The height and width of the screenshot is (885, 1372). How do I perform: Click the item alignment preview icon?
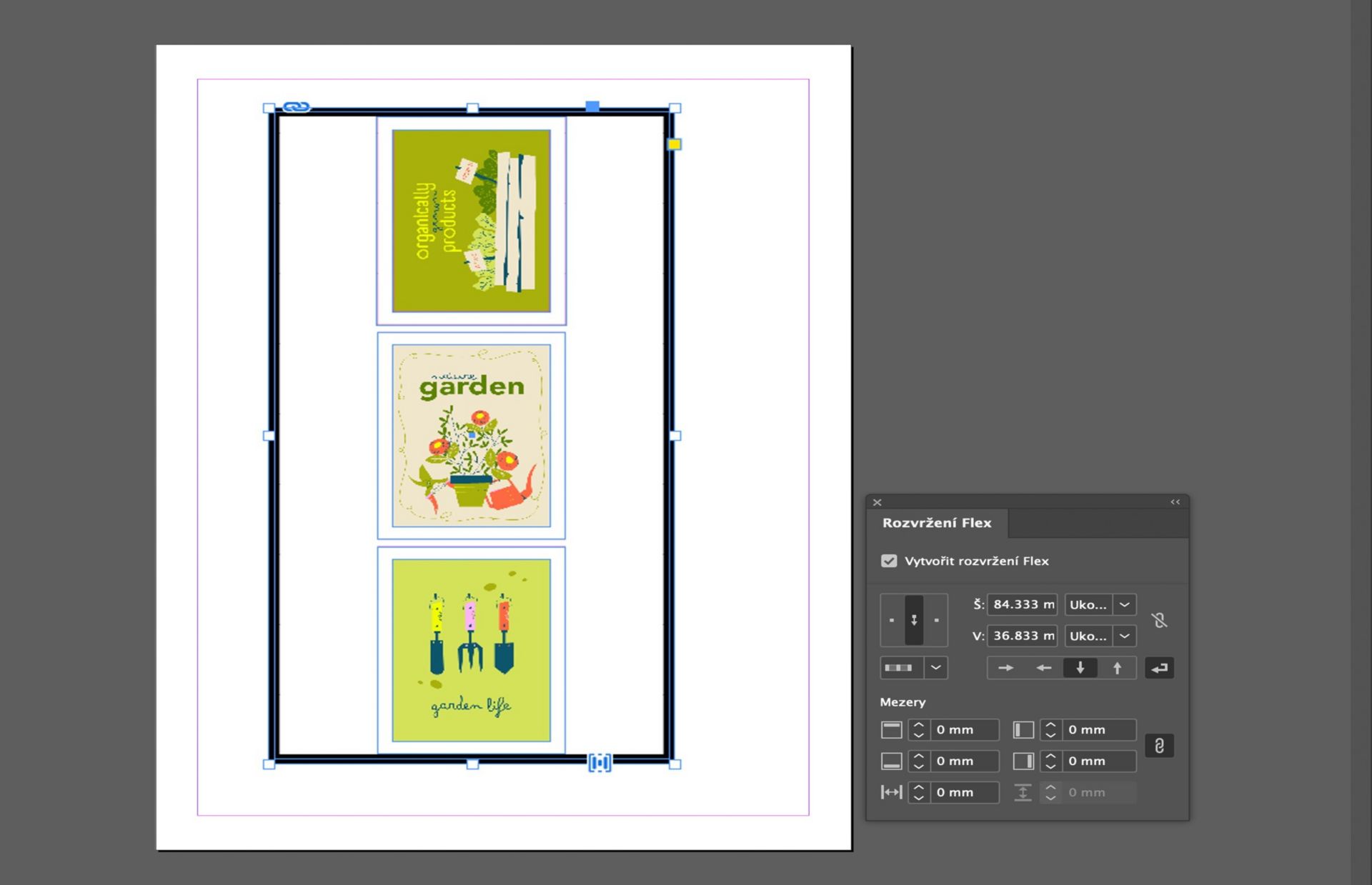[x=914, y=620]
